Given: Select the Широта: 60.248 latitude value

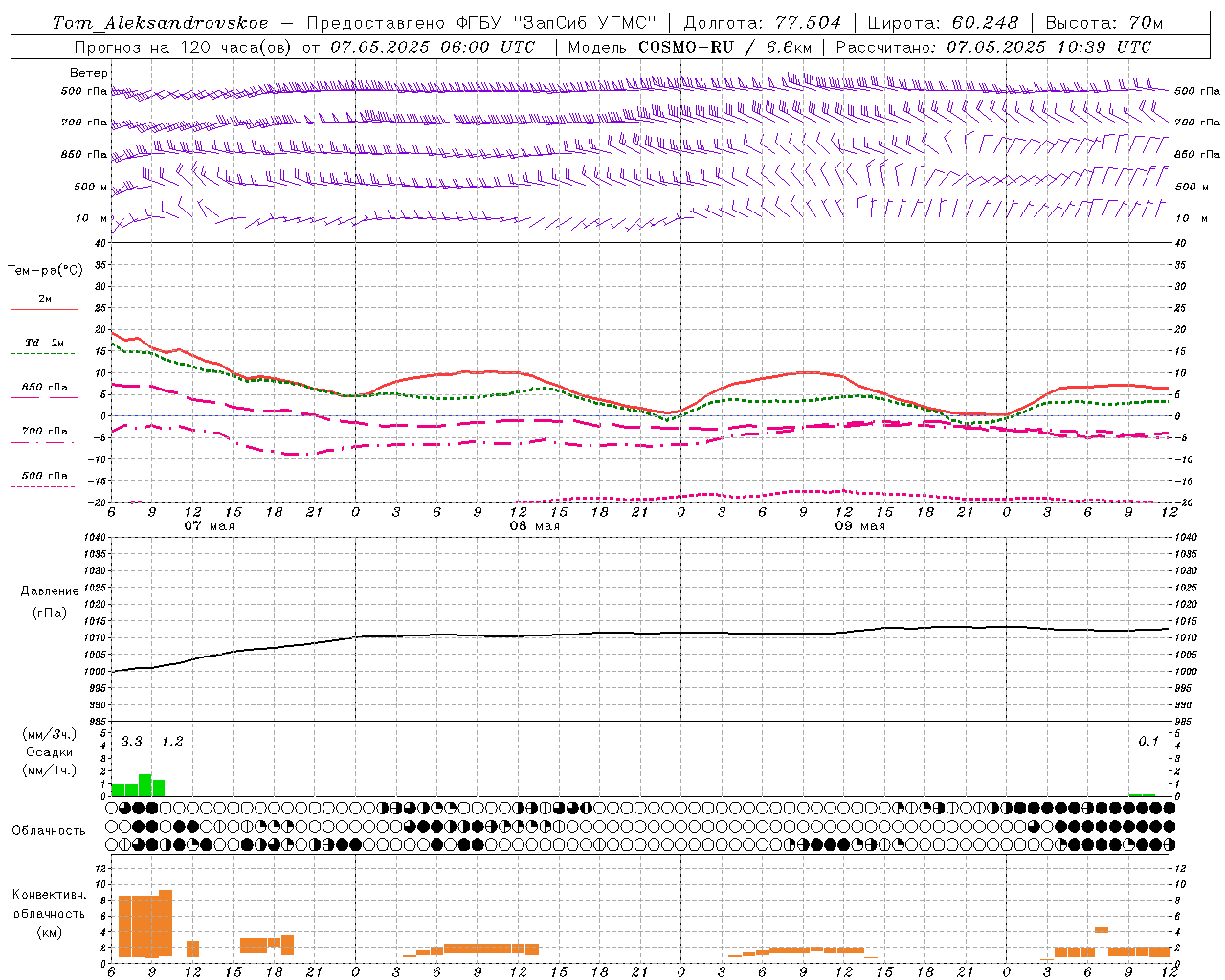Looking at the screenshot, I should (x=943, y=23).
